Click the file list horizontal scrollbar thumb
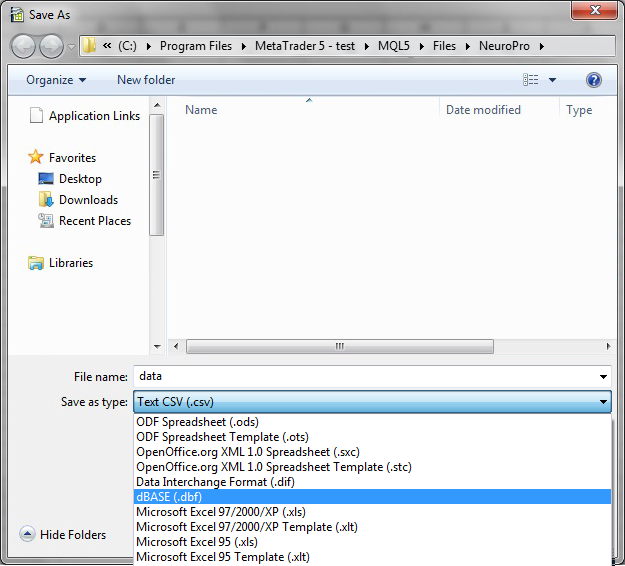This screenshot has width=625, height=566. point(340,346)
